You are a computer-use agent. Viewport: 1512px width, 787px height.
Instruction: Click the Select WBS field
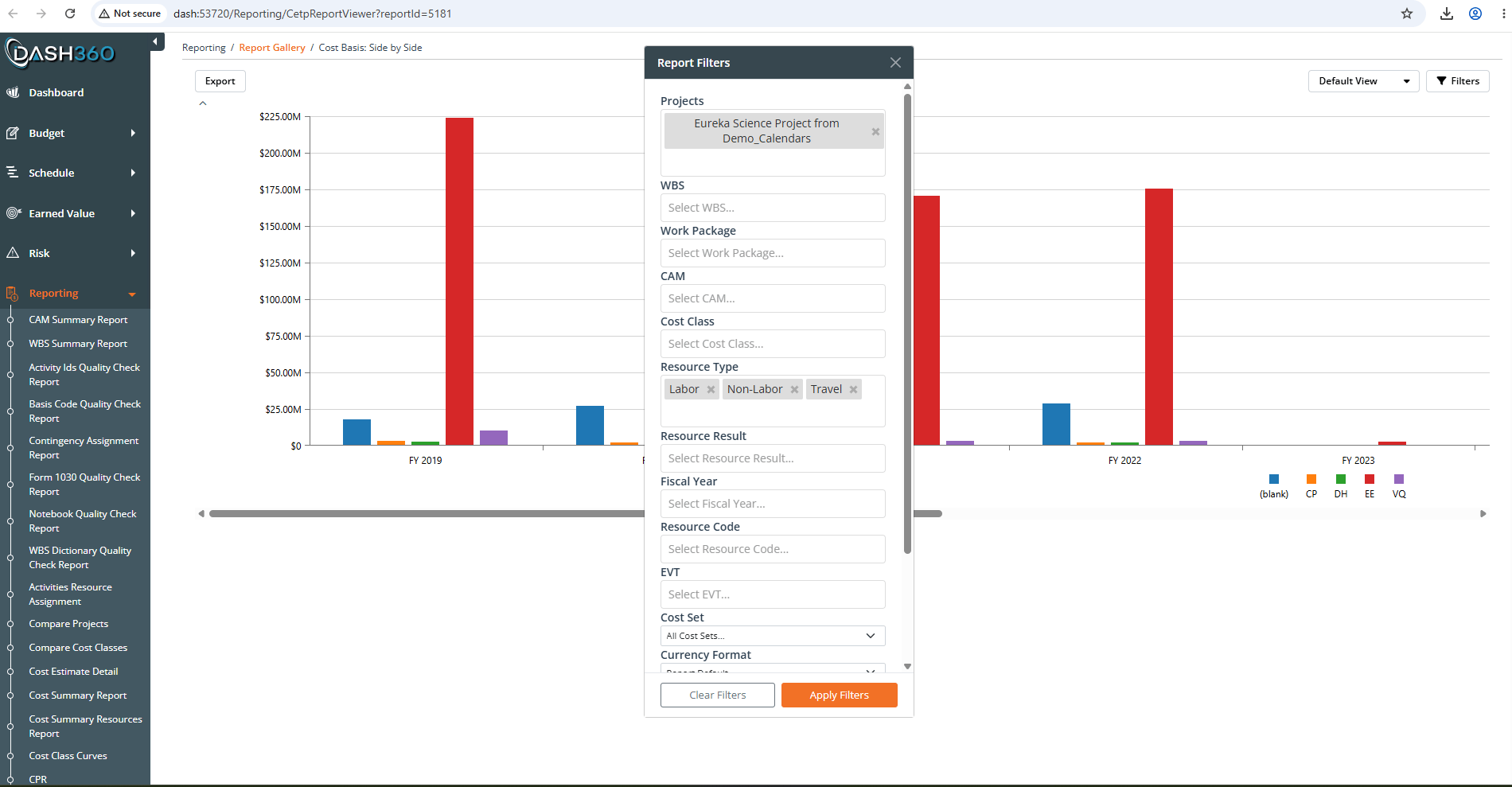click(x=773, y=208)
